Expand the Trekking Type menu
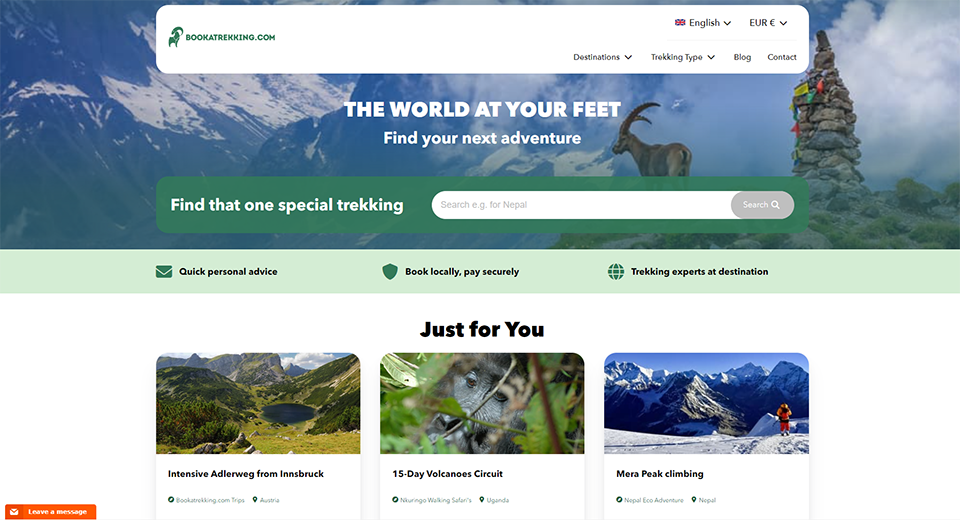Viewport: 960px width, 520px height. coord(683,57)
